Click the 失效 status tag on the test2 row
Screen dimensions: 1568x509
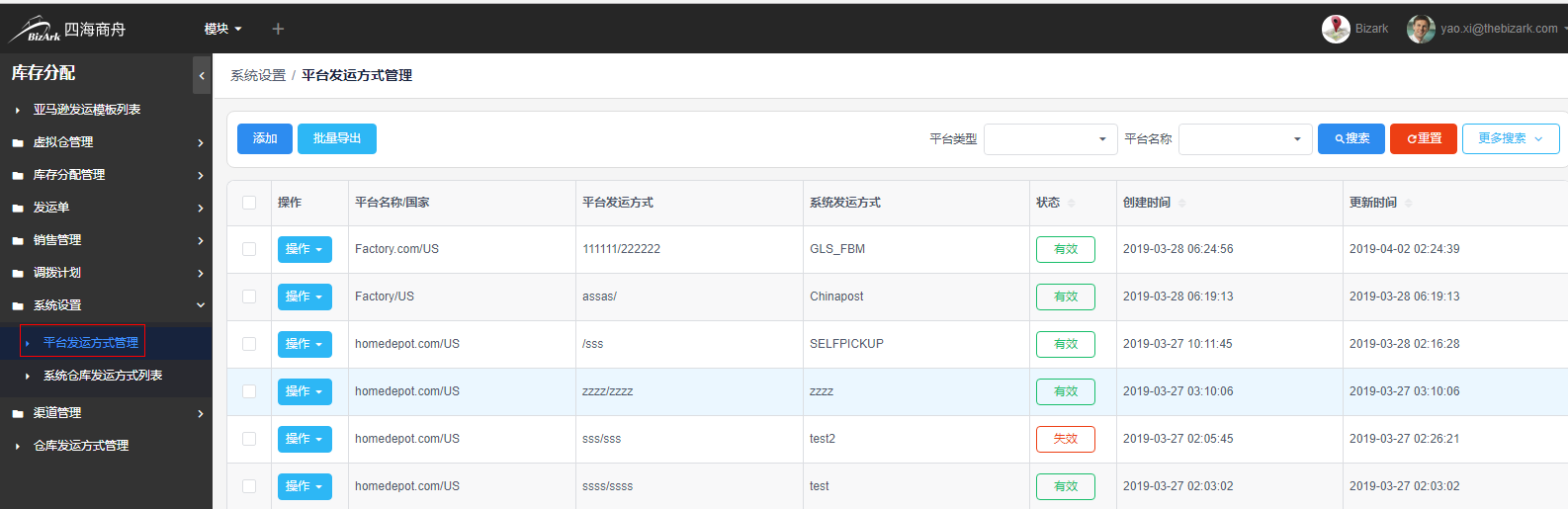(x=1066, y=439)
